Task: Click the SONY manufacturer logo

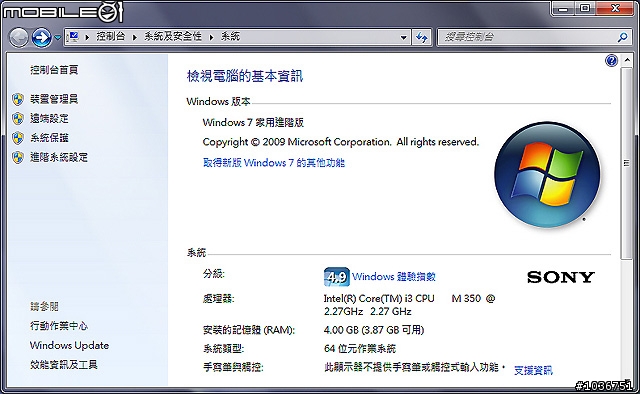Action: click(x=561, y=277)
